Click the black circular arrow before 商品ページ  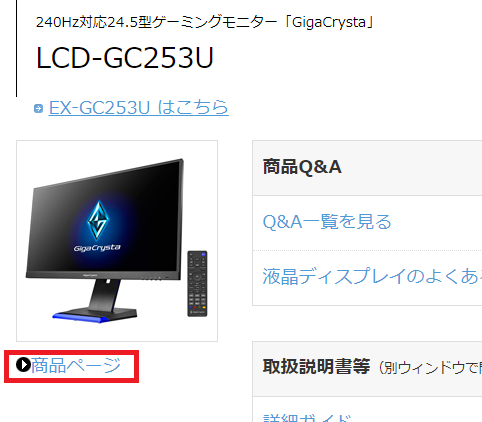pos(23,364)
